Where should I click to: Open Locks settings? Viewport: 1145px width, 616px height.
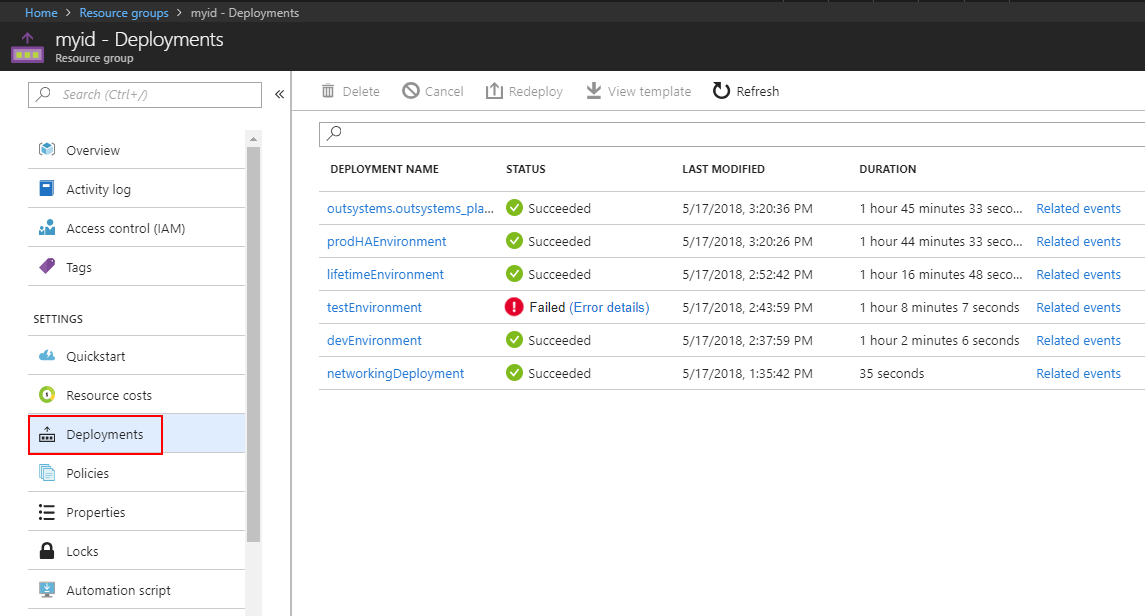[x=83, y=550]
